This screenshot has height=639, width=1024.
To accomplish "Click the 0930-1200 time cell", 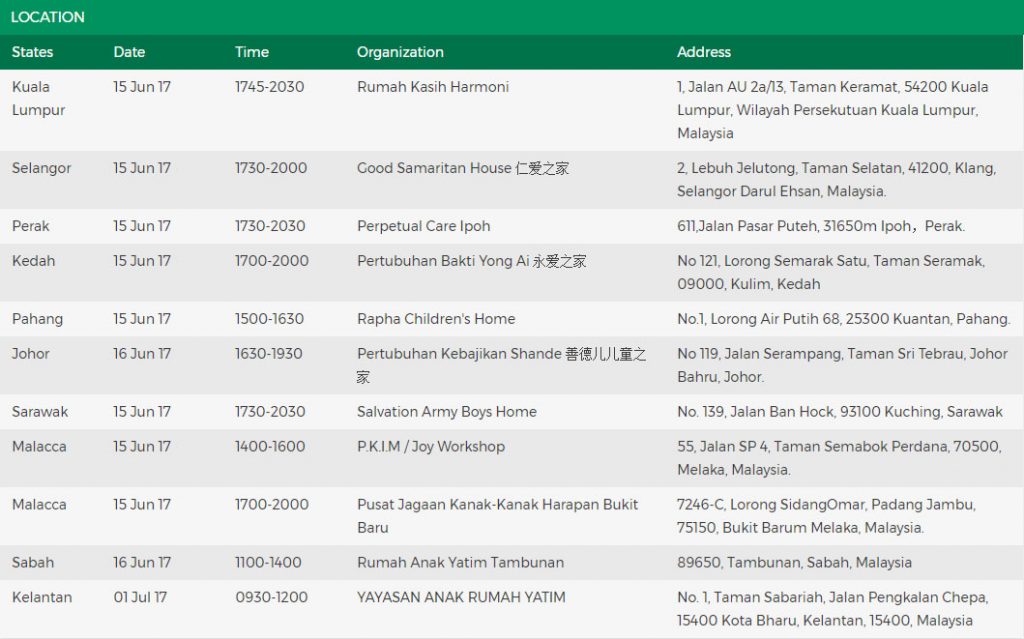I will pos(271,598).
